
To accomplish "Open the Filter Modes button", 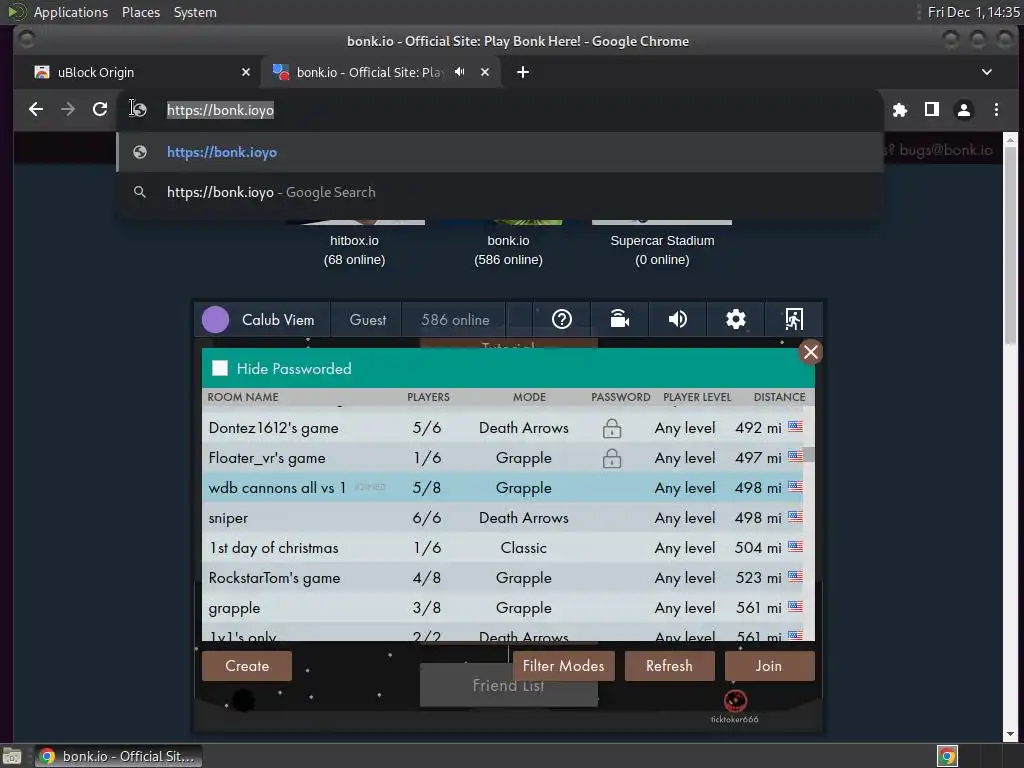I will [564, 665].
